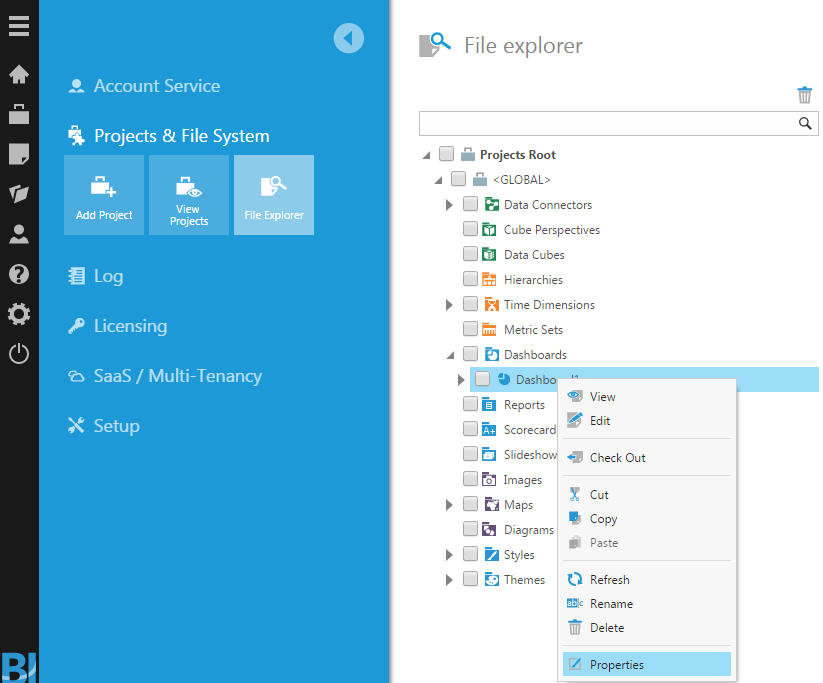The height and width of the screenshot is (683, 823).
Task: Open the Licensing section
Action: [x=118, y=326]
